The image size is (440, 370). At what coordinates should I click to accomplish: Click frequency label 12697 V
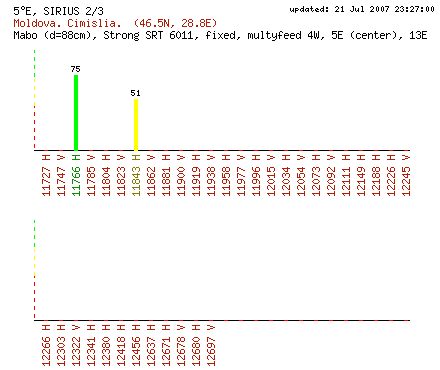pos(211,345)
